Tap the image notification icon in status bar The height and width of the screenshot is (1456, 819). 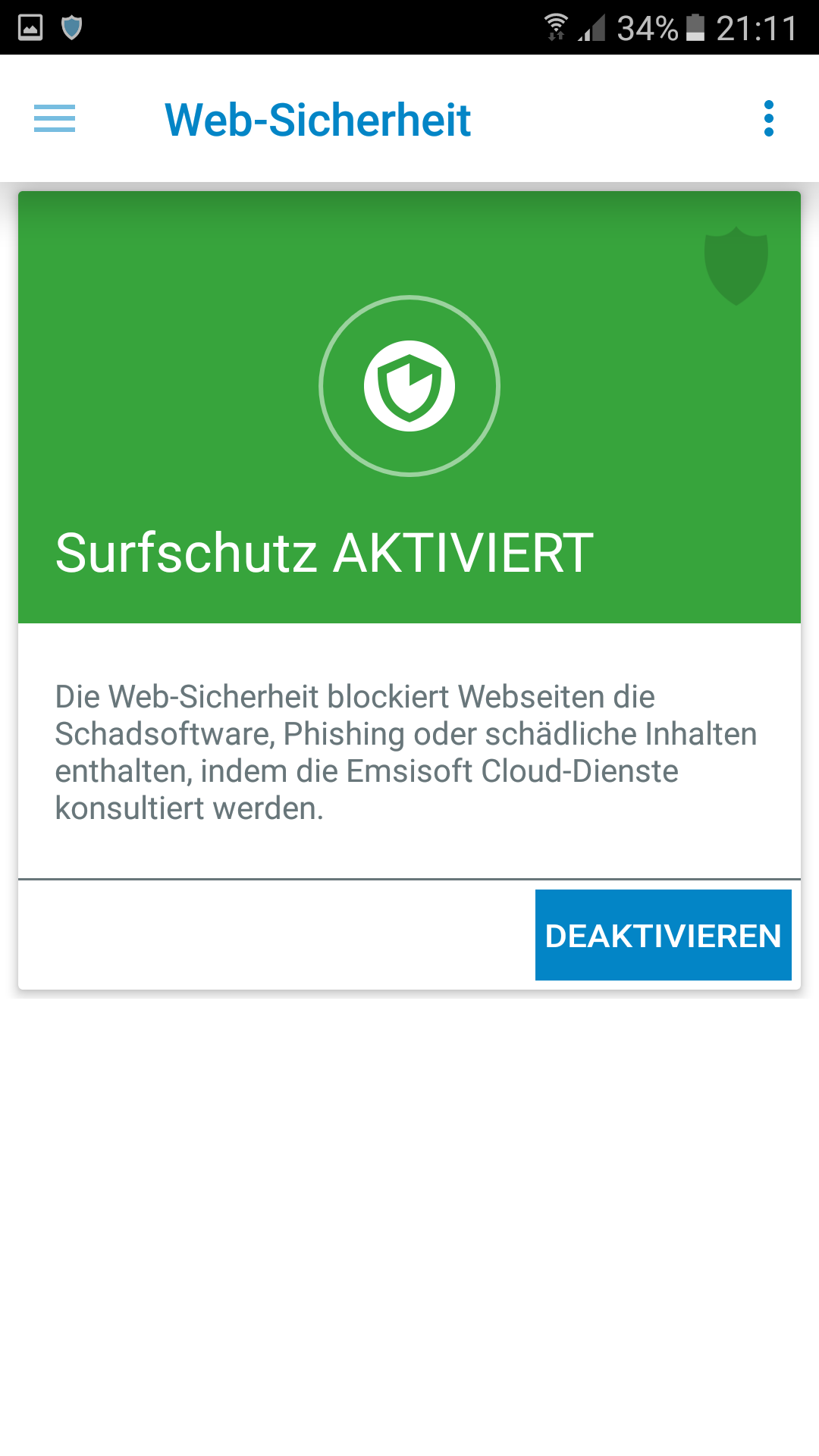(30, 28)
